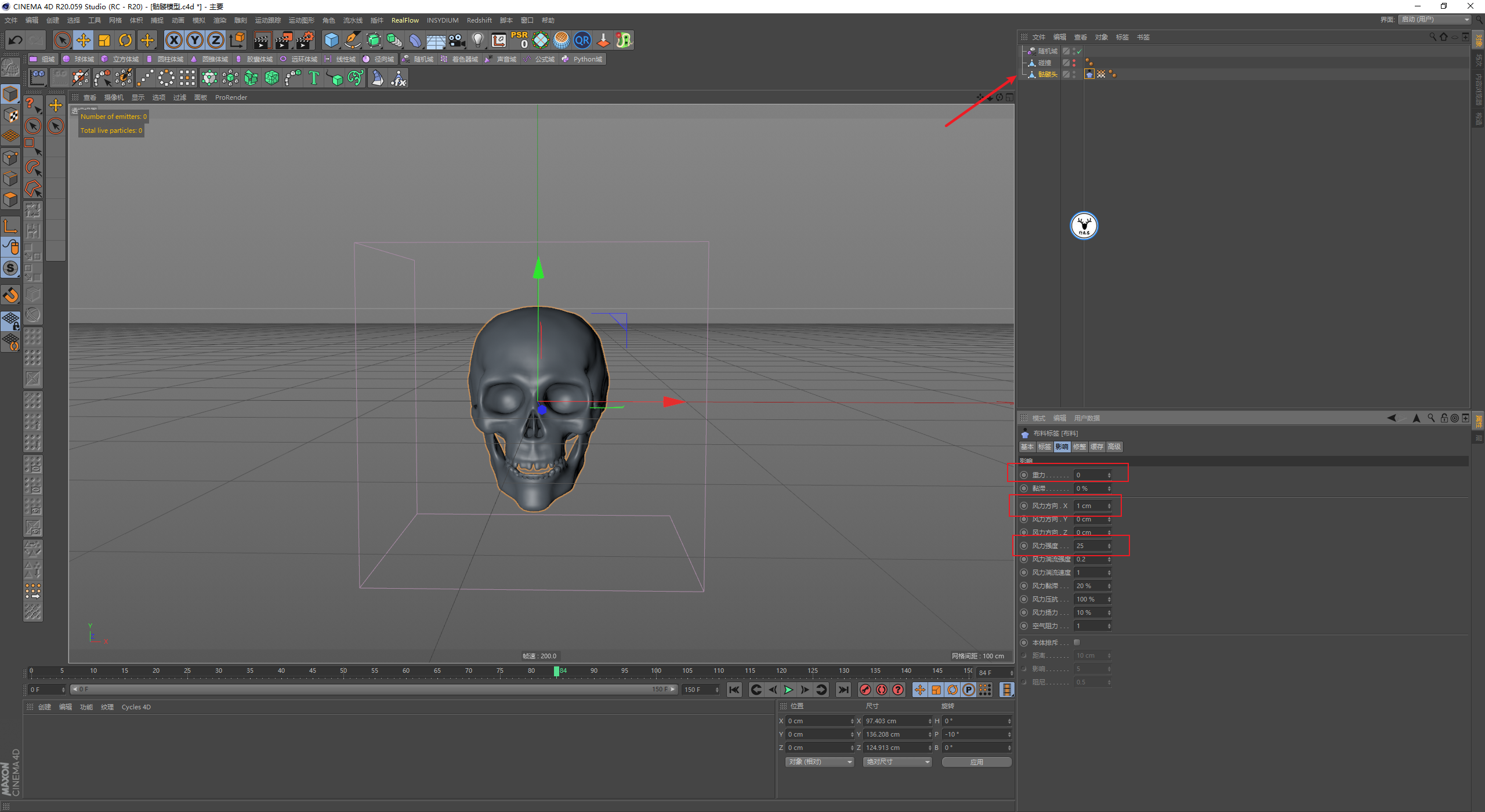
Task: Toggle the Z axis lock
Action: tap(215, 40)
